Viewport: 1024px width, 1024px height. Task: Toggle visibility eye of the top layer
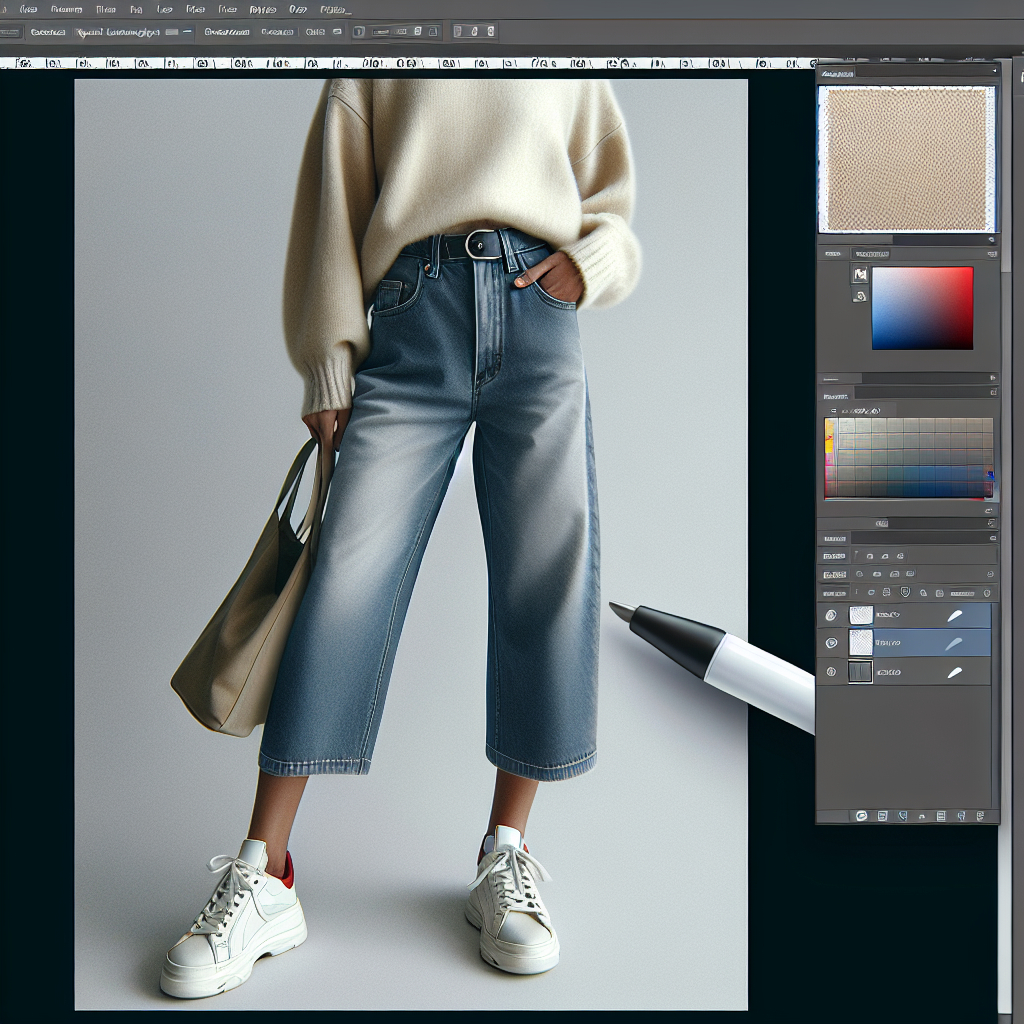pos(831,616)
